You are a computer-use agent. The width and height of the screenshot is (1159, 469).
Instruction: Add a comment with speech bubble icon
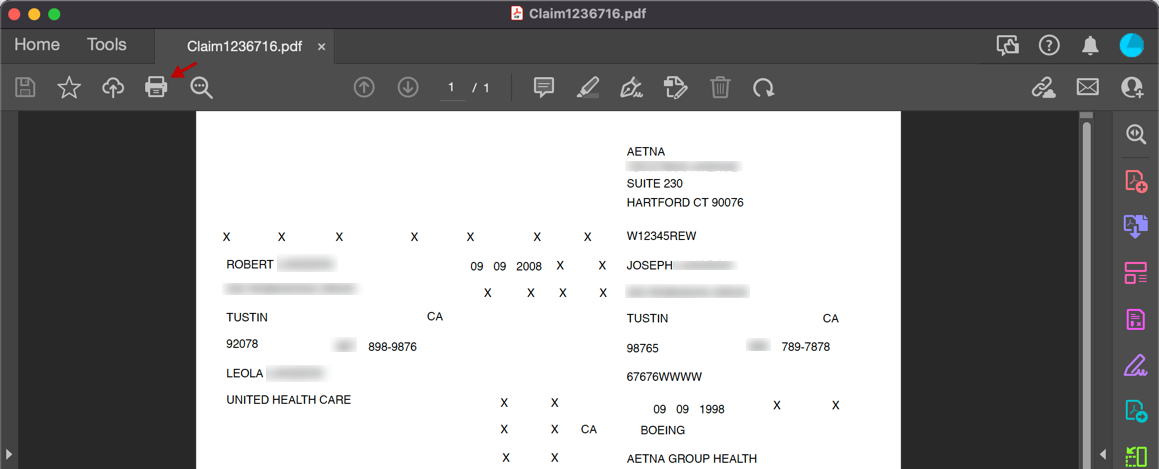pyautogui.click(x=544, y=87)
